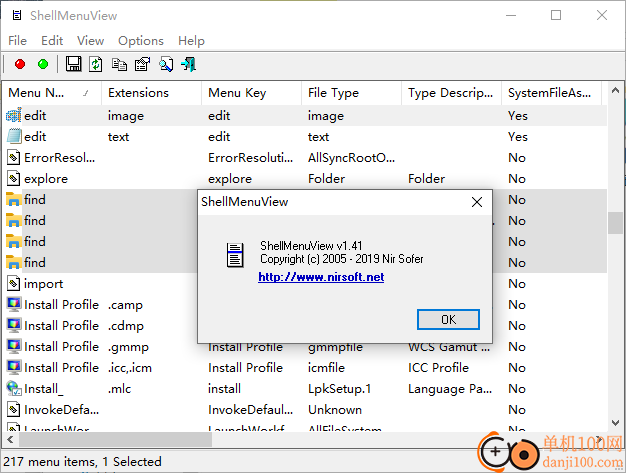Image resolution: width=626 pixels, height=473 pixels.
Task: Close the ShellMenuView About dialog
Action: point(477,202)
